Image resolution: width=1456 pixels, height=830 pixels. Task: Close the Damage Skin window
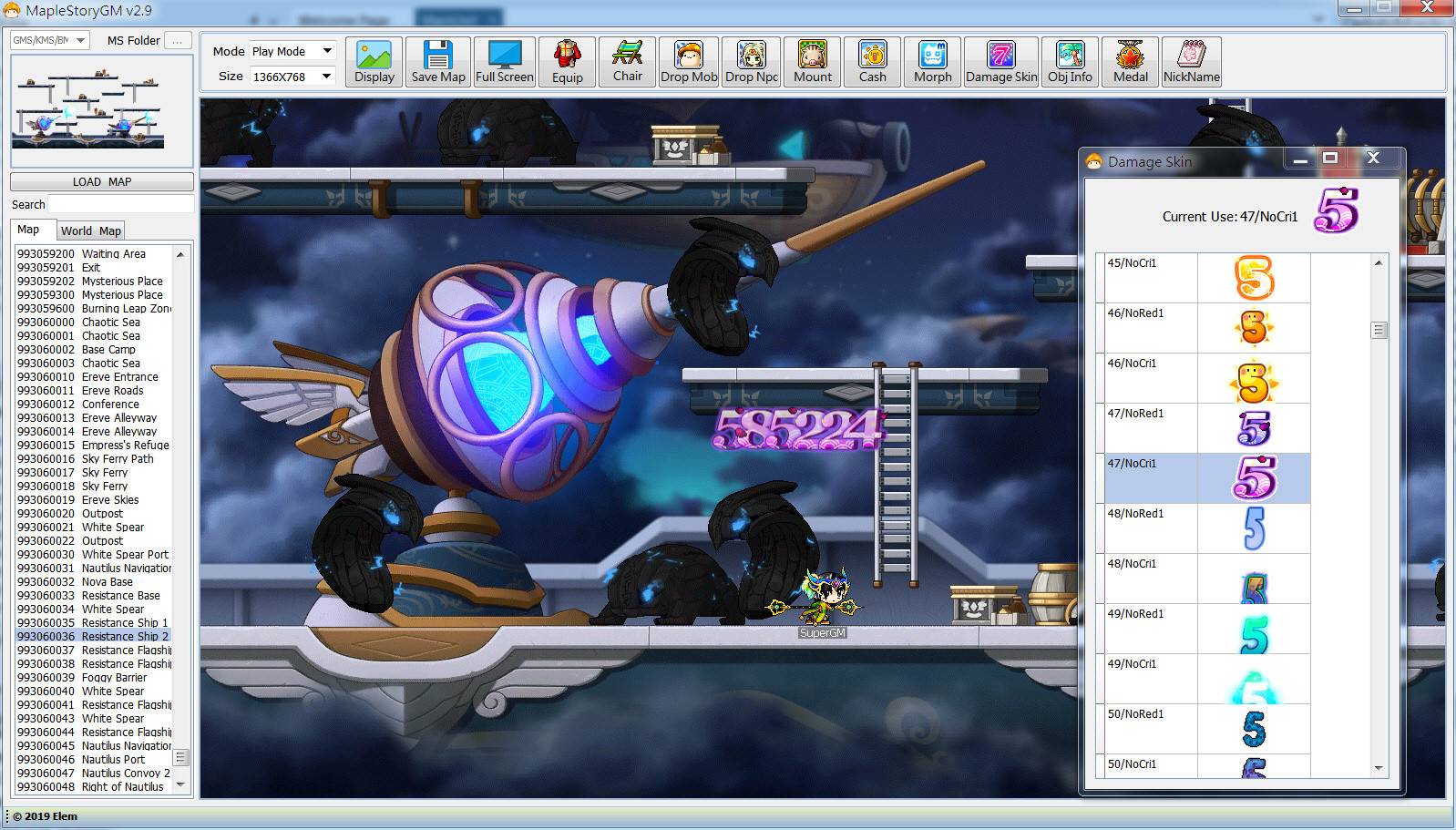pyautogui.click(x=1373, y=159)
